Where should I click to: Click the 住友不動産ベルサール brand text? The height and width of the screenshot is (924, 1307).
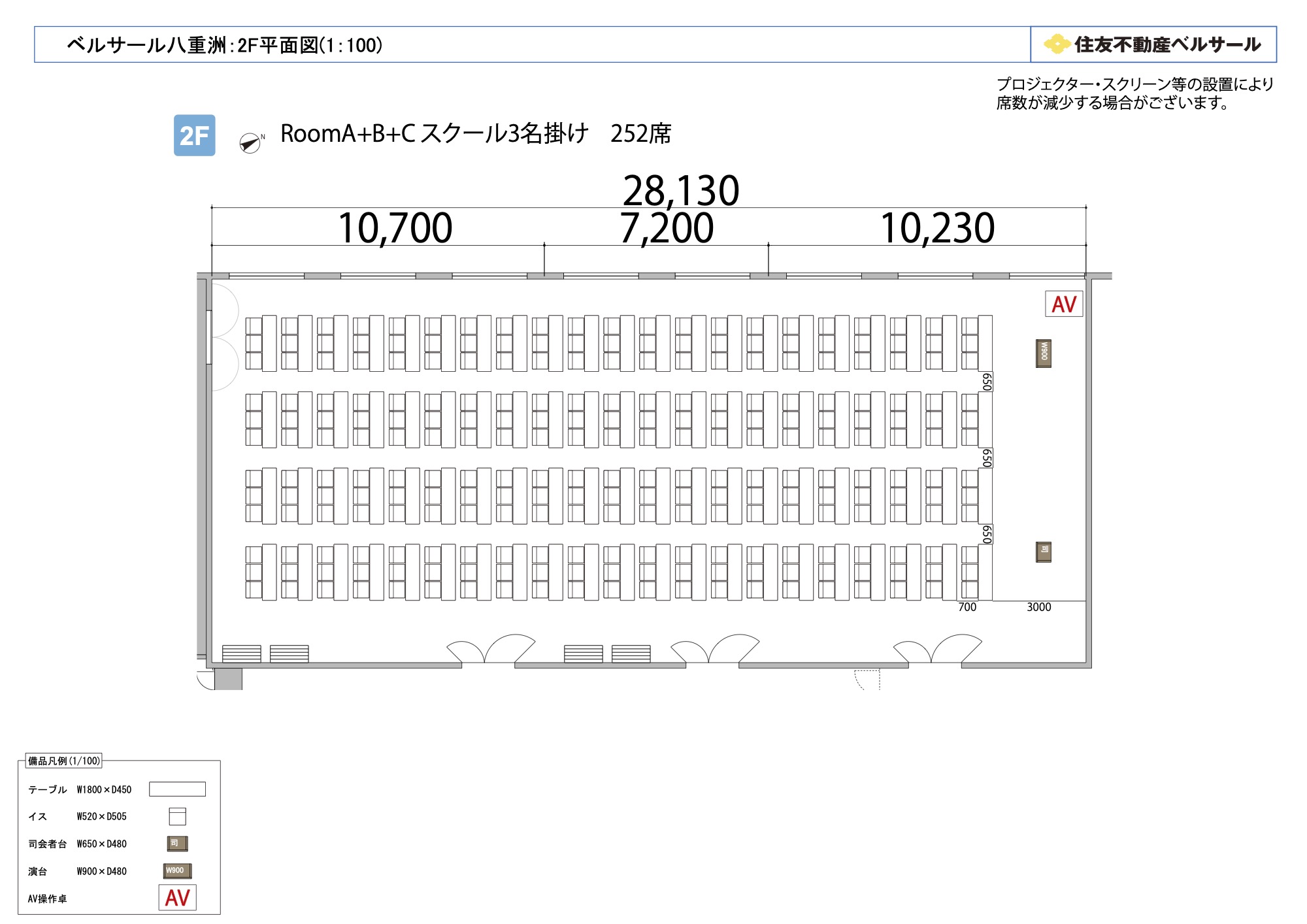pyautogui.click(x=1167, y=44)
